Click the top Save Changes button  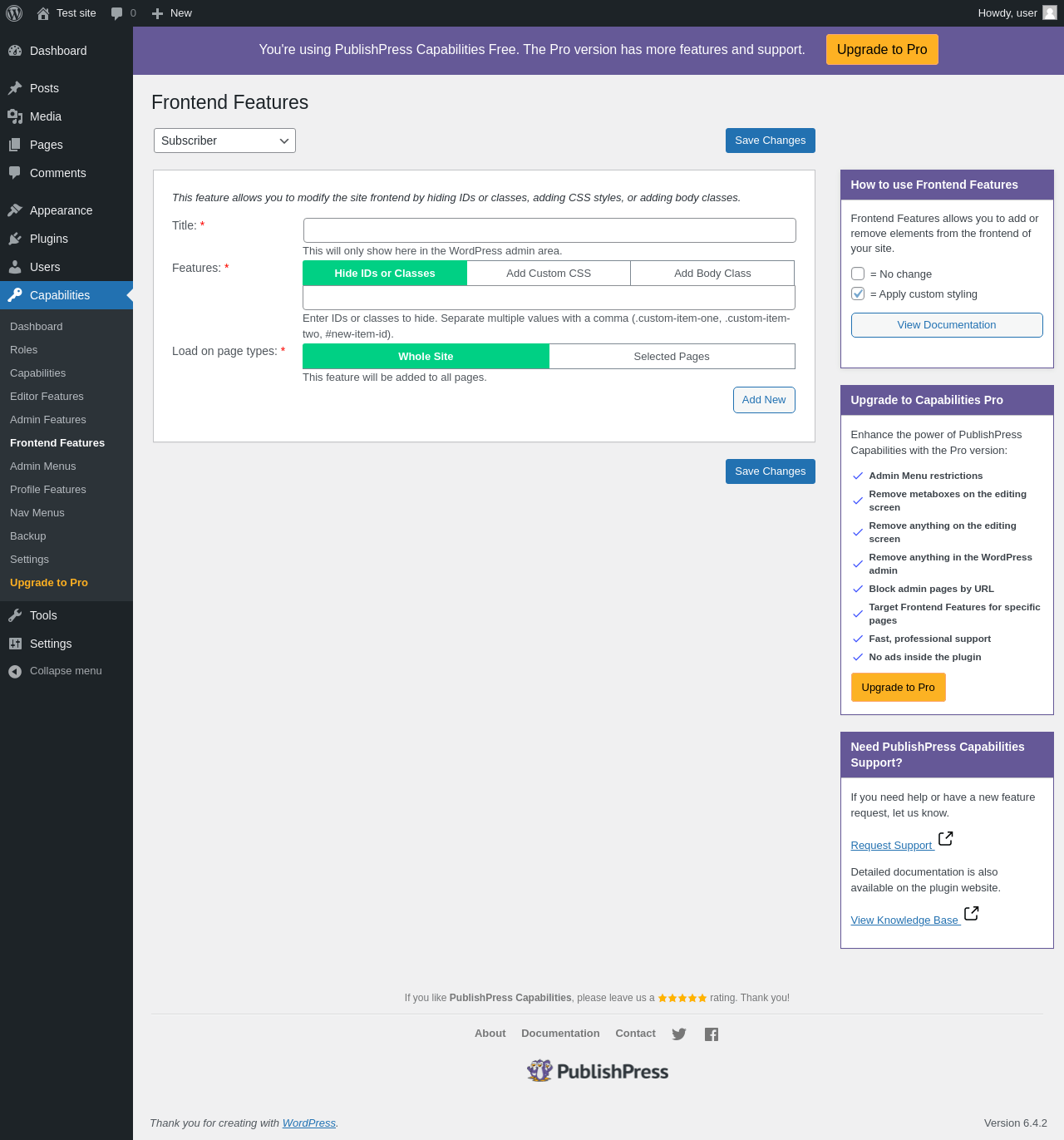(x=771, y=141)
